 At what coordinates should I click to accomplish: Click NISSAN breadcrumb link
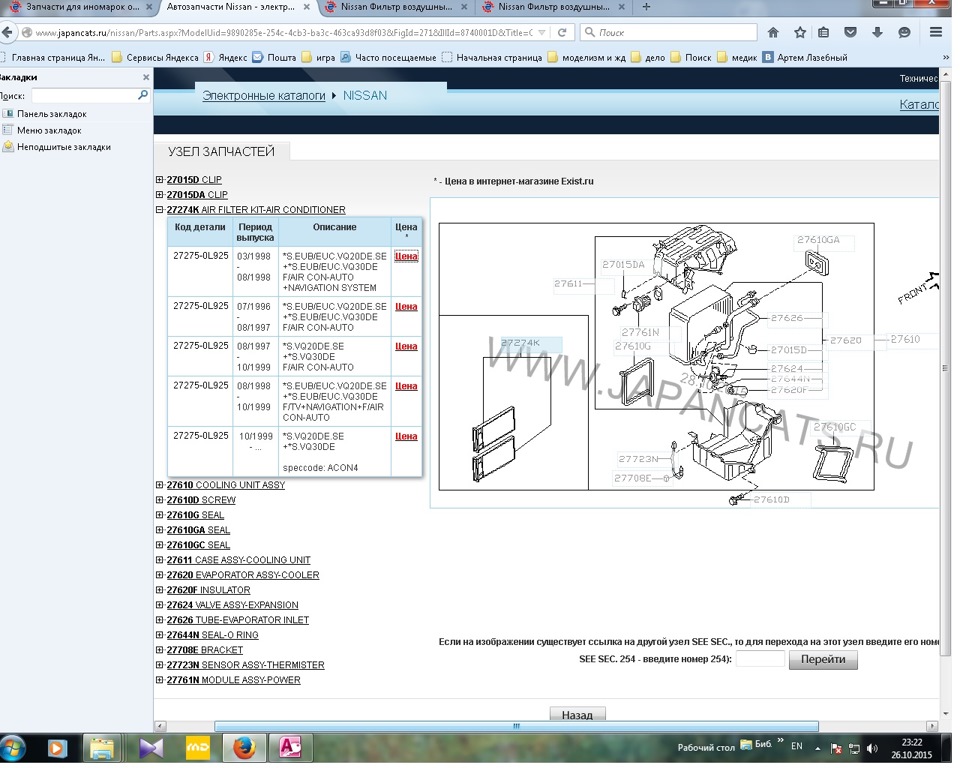coord(365,96)
